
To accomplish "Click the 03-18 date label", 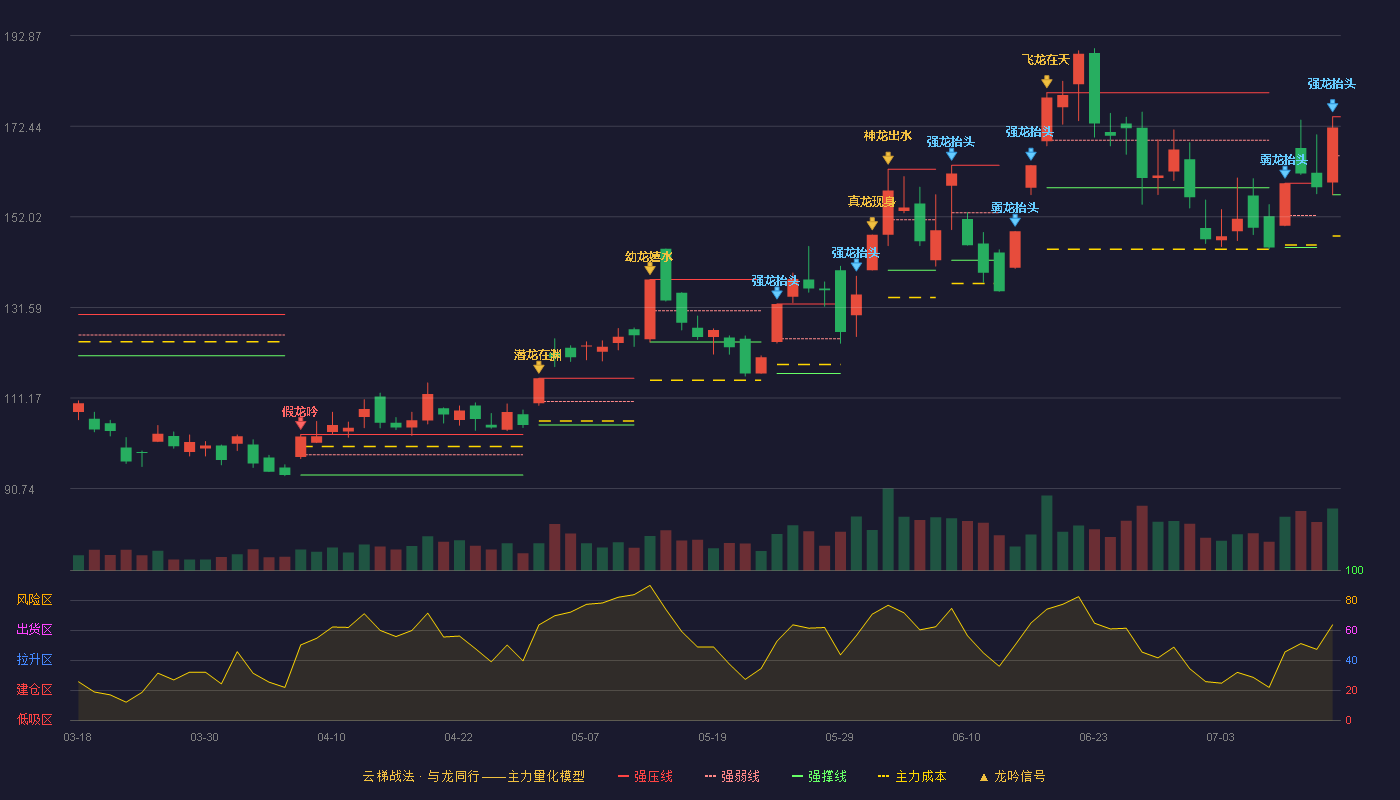I will point(77,737).
